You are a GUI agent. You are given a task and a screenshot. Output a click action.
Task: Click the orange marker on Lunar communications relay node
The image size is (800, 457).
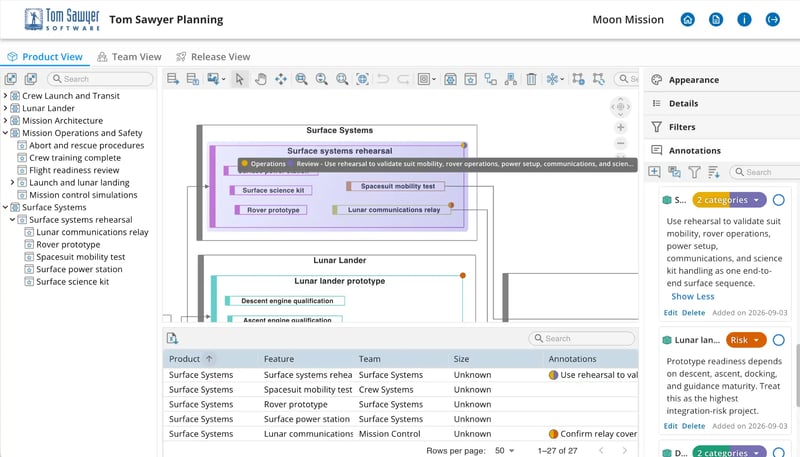pos(451,206)
